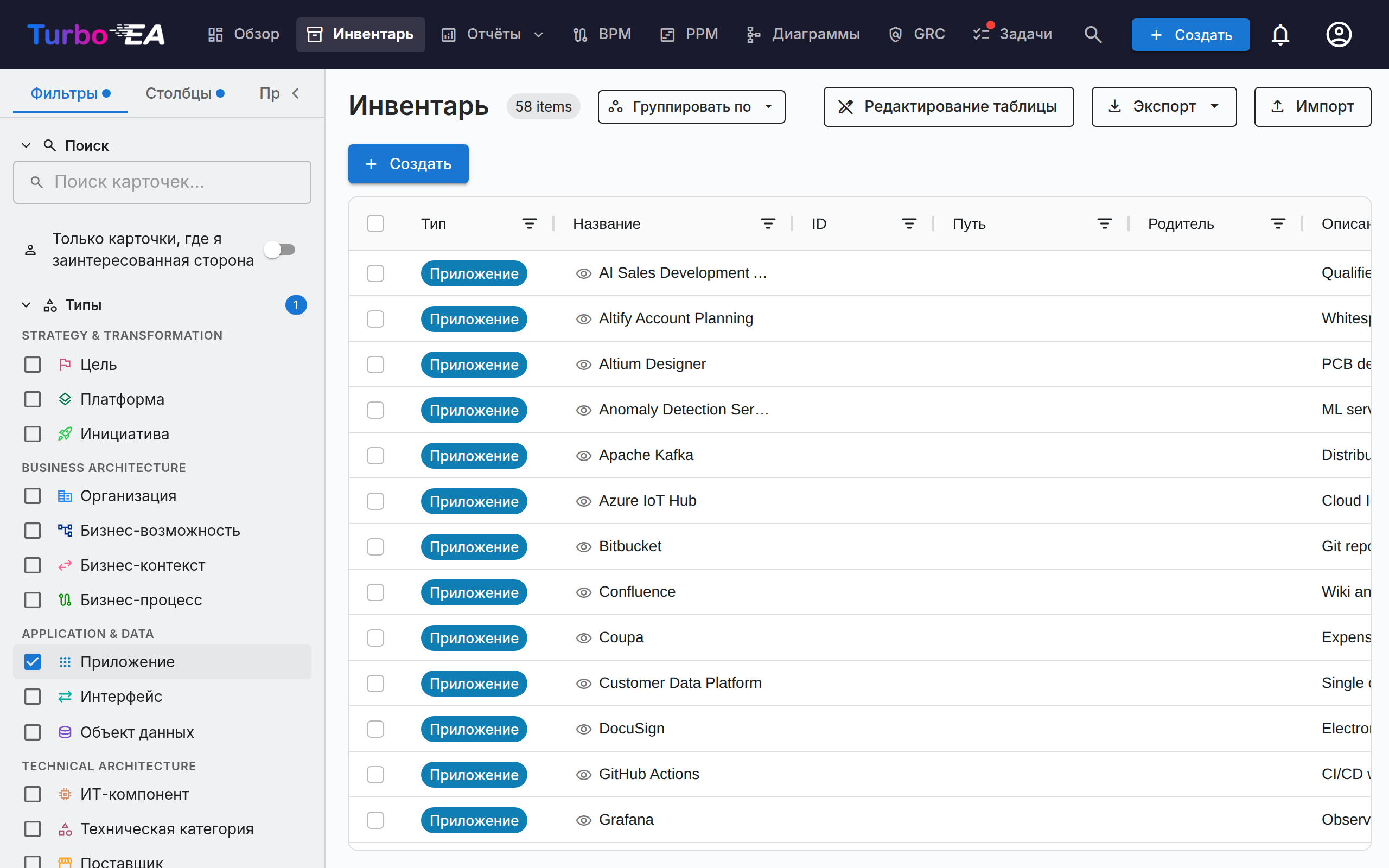Switch to the Столбцы tab
This screenshot has height=868, width=1389.
184,93
